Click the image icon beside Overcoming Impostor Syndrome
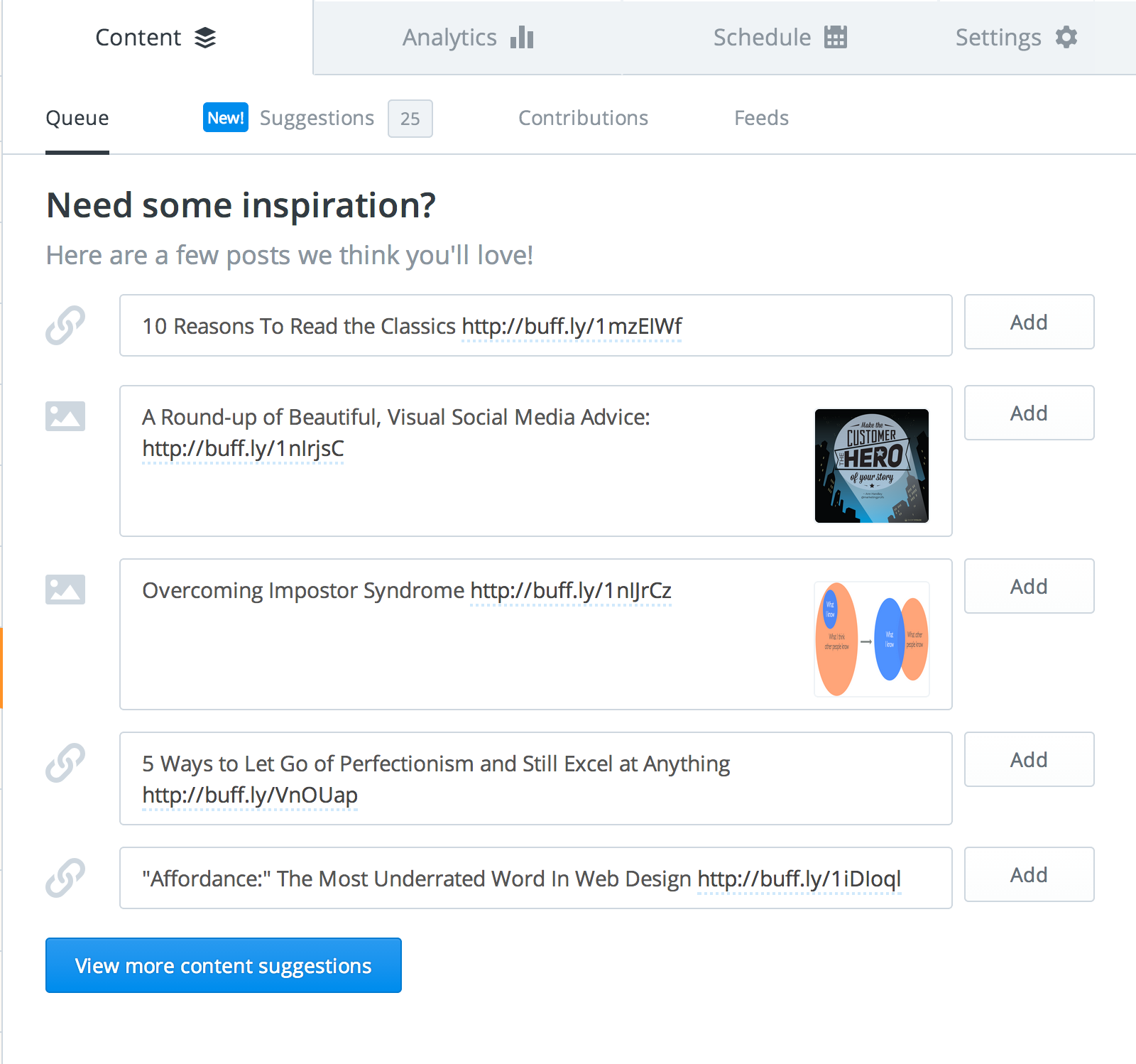This screenshot has width=1136, height=1064. (x=65, y=589)
